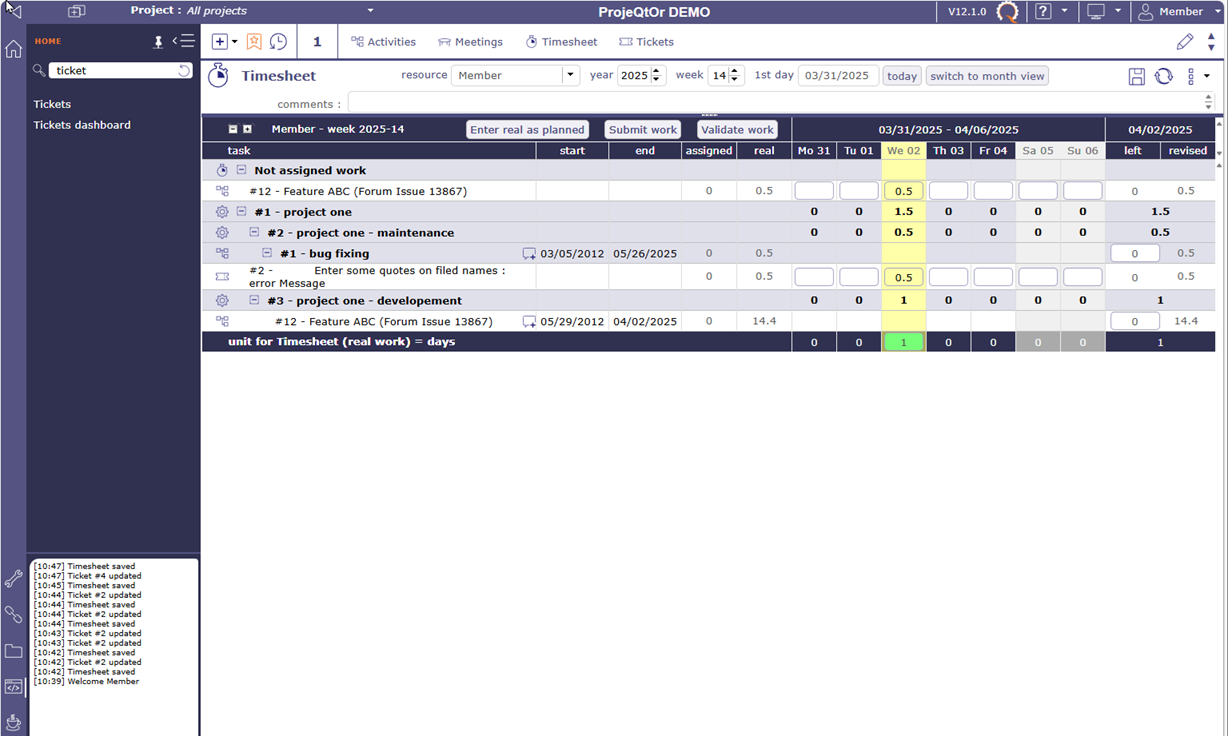Viewport: 1228px width, 736px height.
Task: Reset the menu search with circular arrow icon
Action: tap(184, 70)
